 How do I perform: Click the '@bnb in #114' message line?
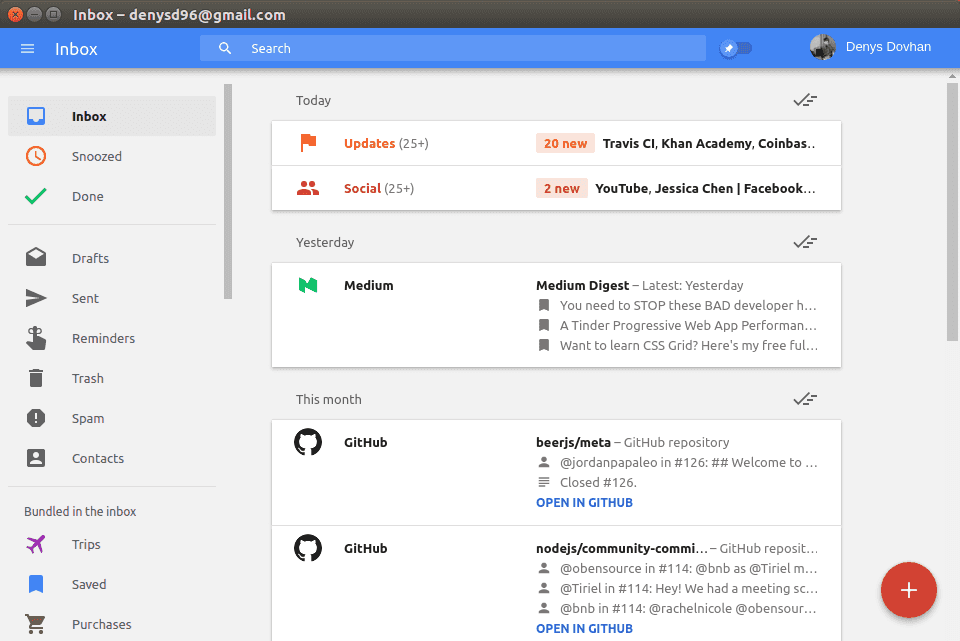pos(688,609)
